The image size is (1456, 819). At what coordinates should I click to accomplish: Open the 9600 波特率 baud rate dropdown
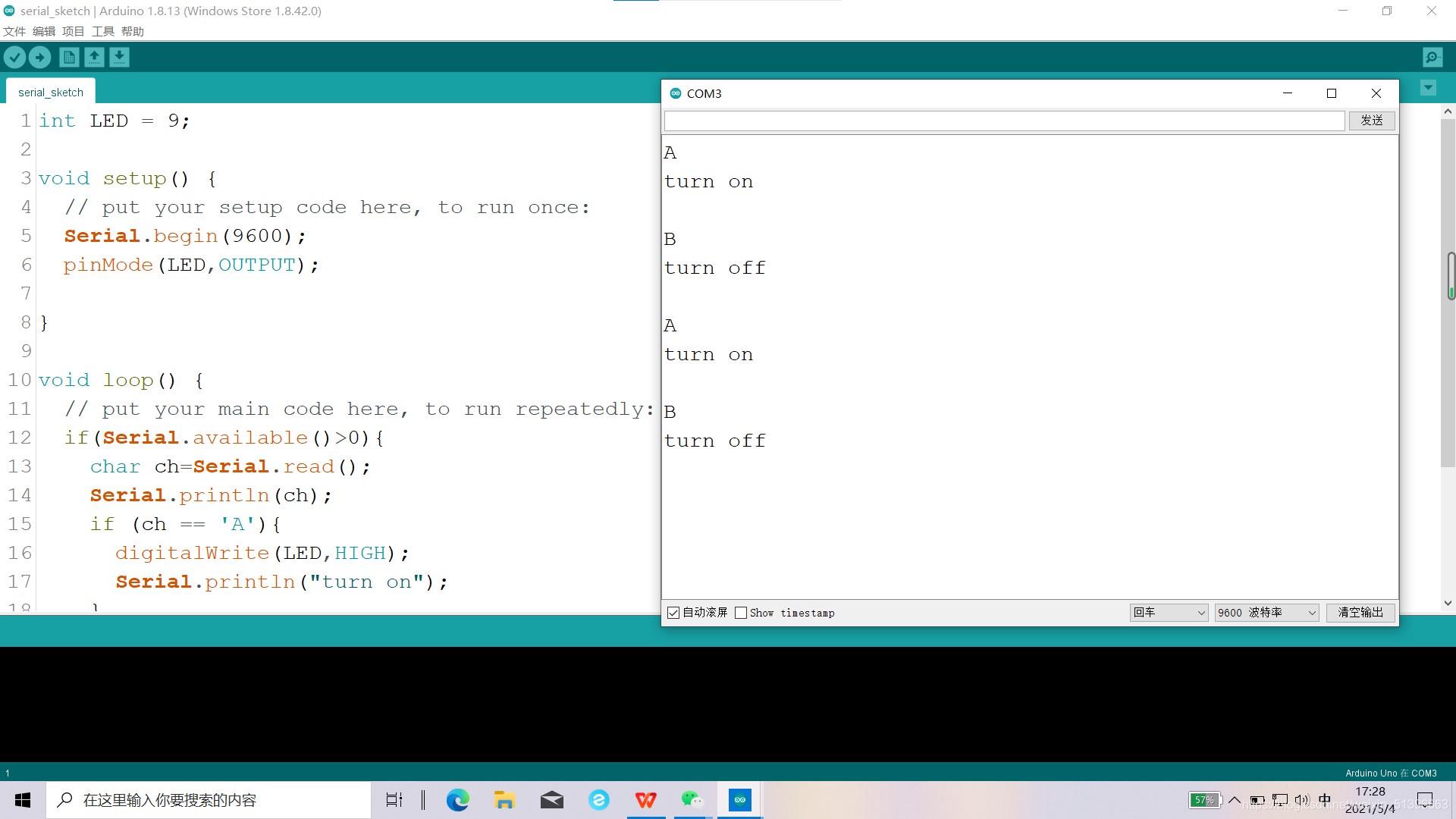click(1265, 613)
